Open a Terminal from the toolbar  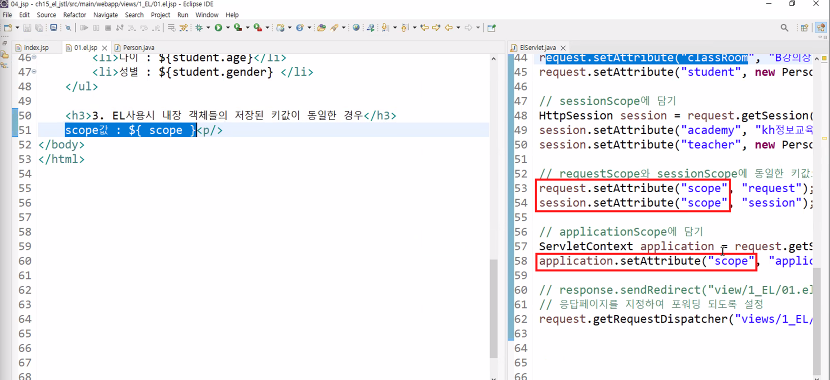(x=53, y=28)
